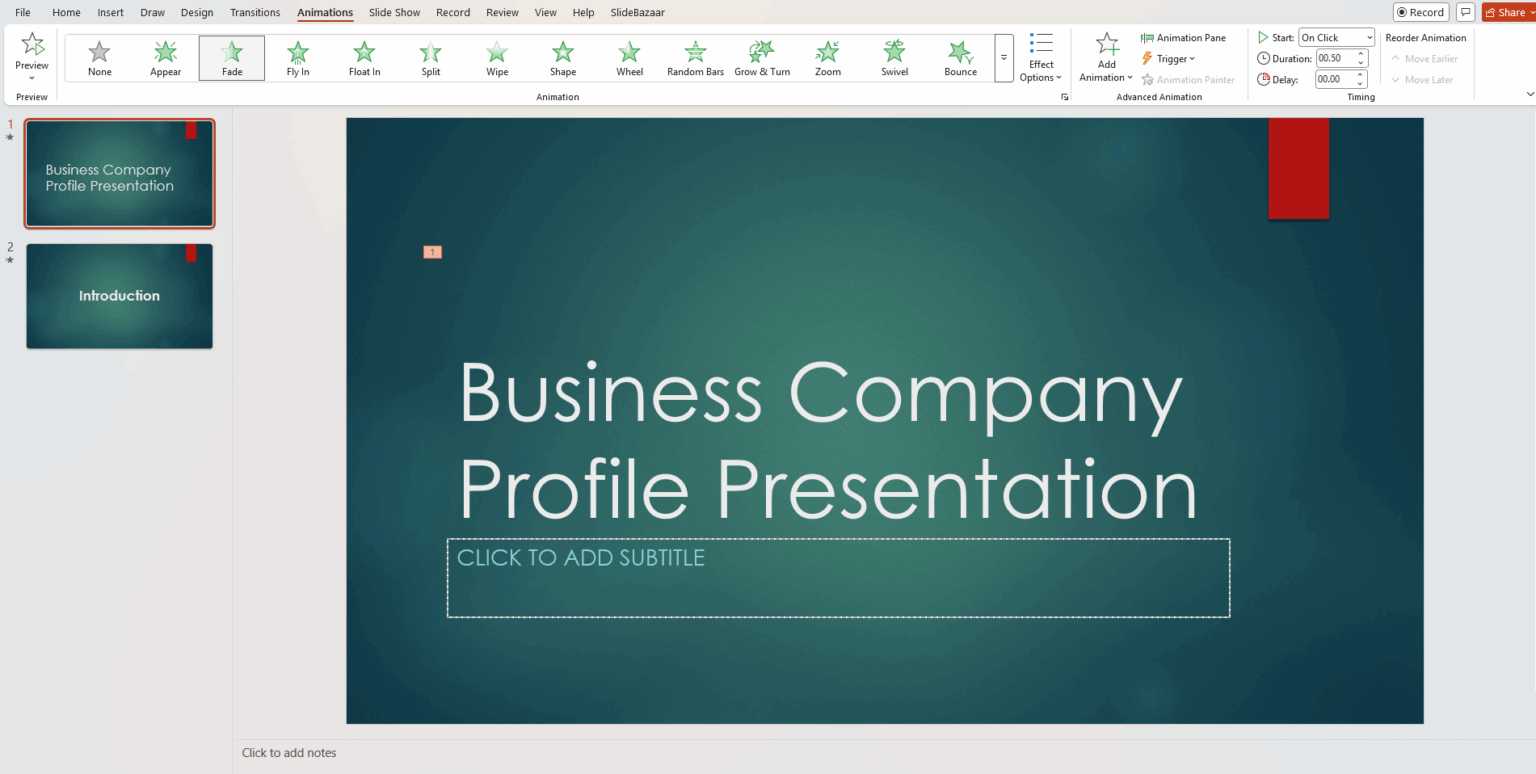
Task: Click the subtitle placeholder on slide
Action: click(838, 578)
